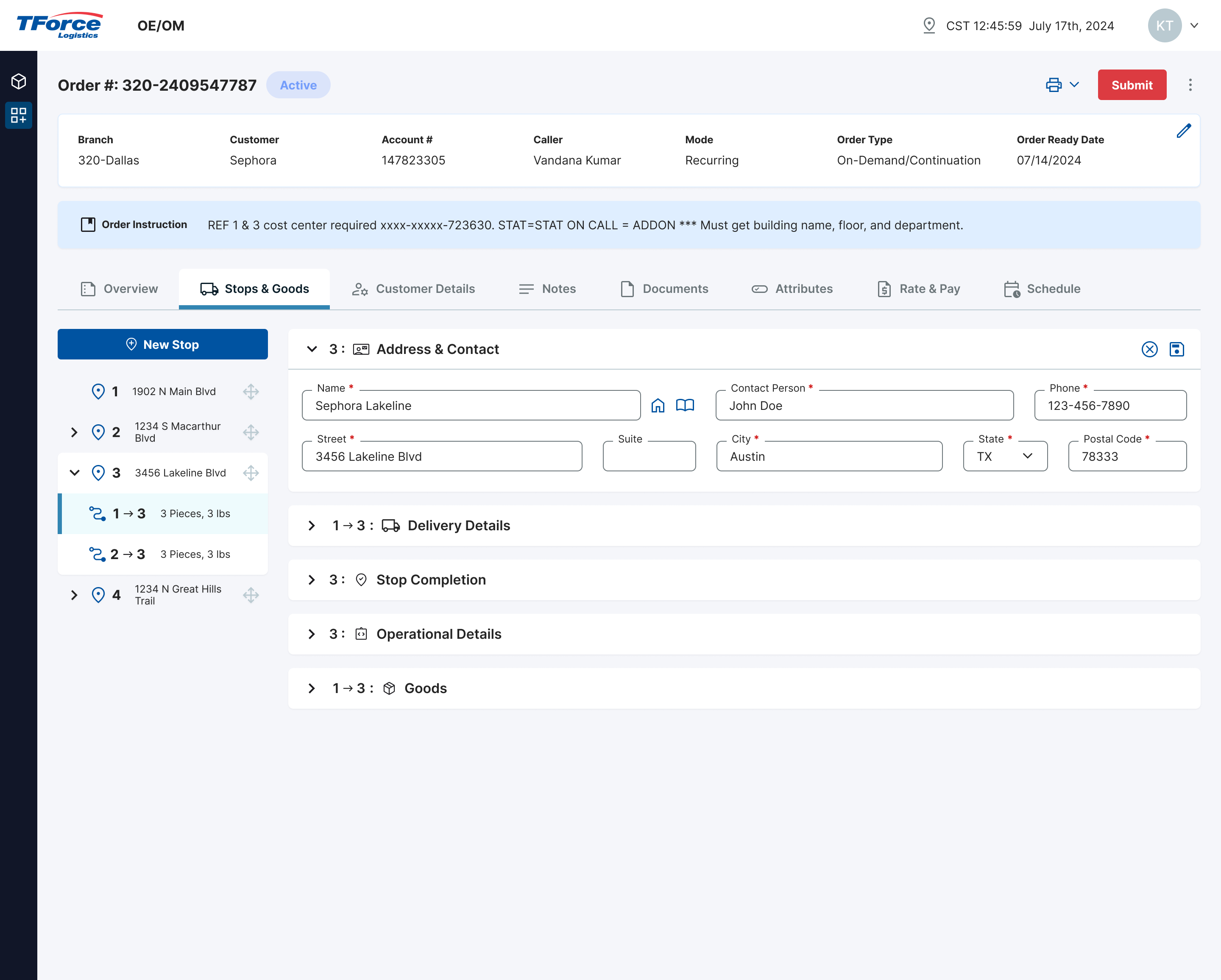The image size is (1221, 980).
Task: Submit the order
Action: coord(1132,85)
